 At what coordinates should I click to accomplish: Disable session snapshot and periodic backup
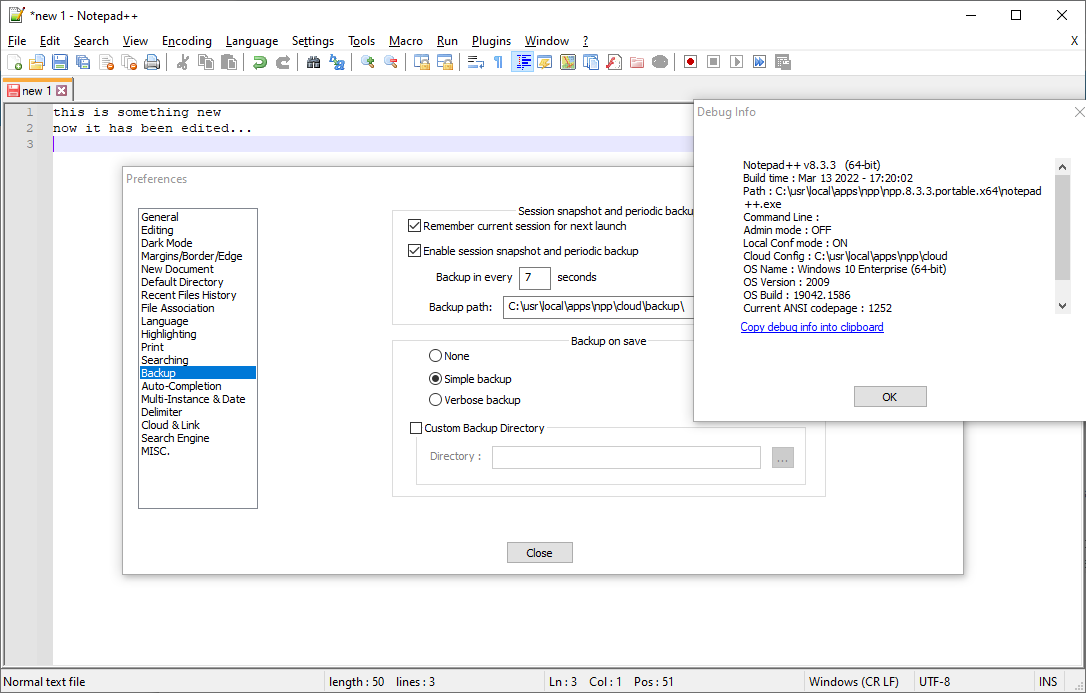415,251
